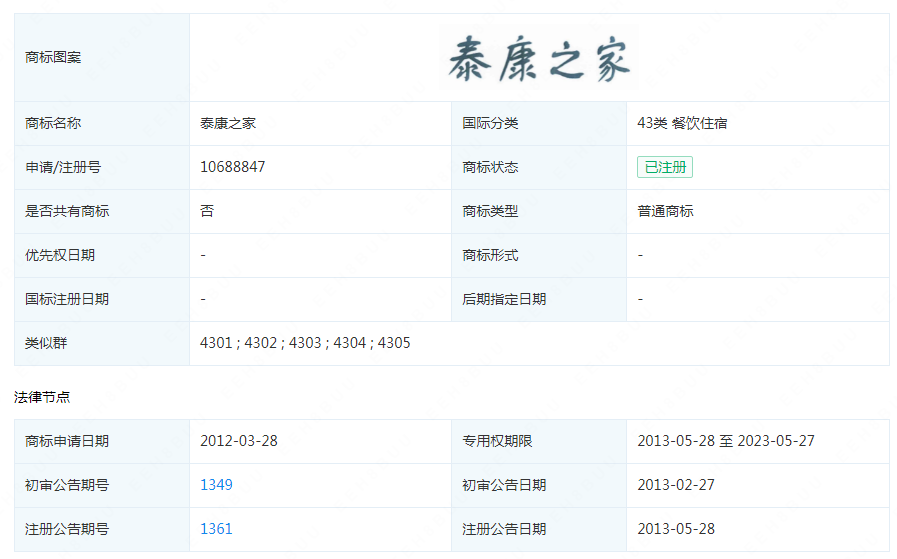The width and height of the screenshot is (897, 559).
Task: Open gazette issue link 1349
Action: tap(216, 485)
